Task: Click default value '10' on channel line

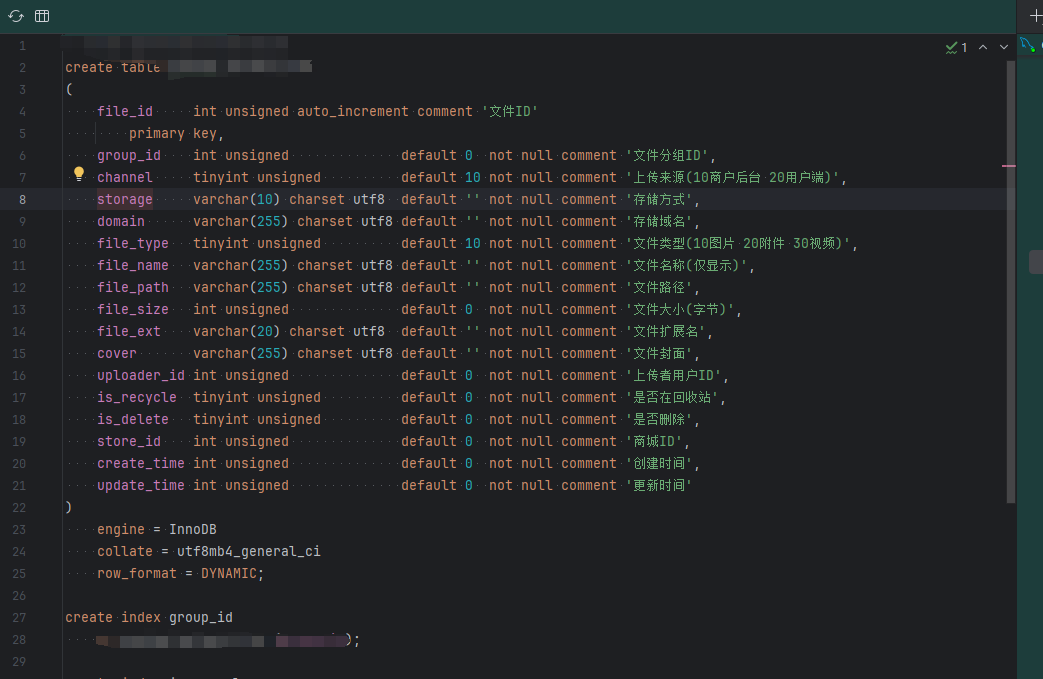Action: tap(473, 178)
